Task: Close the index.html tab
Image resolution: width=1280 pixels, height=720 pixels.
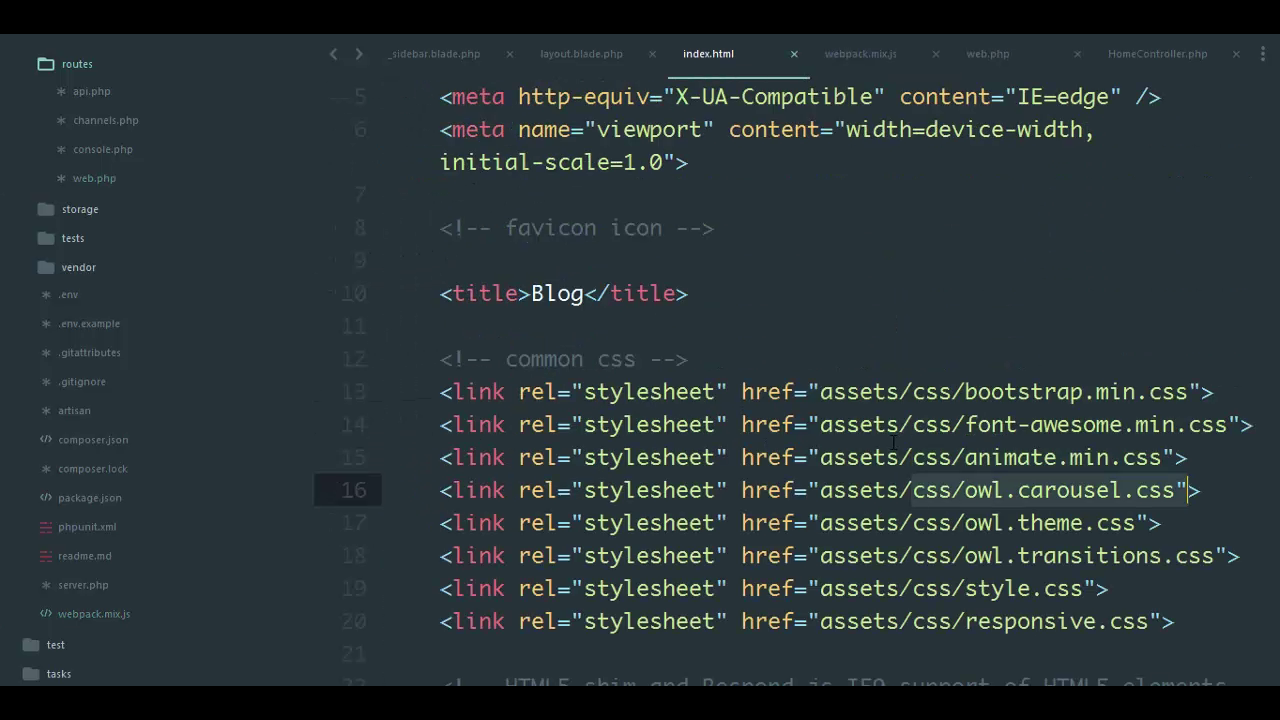Action: (794, 54)
